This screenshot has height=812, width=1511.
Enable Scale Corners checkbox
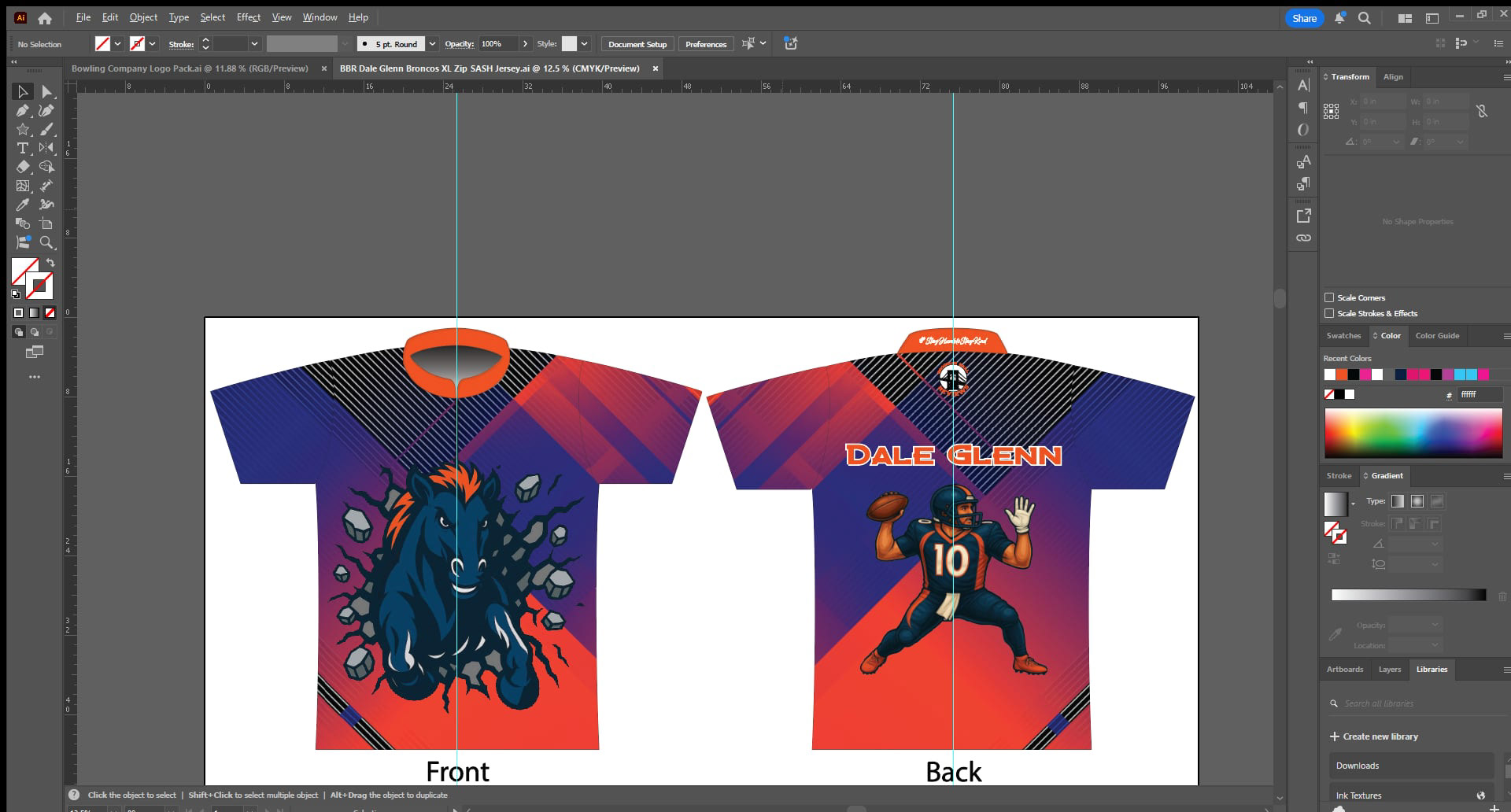(x=1329, y=297)
